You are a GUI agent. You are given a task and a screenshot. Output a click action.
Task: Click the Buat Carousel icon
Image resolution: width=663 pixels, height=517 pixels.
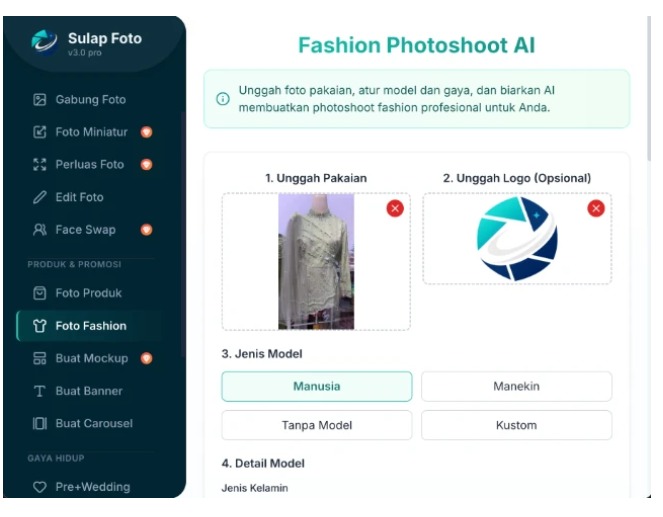[x=40, y=423]
